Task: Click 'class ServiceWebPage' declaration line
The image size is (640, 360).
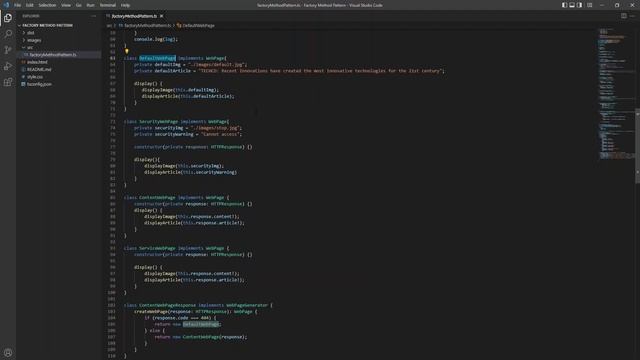Action: tap(176, 248)
